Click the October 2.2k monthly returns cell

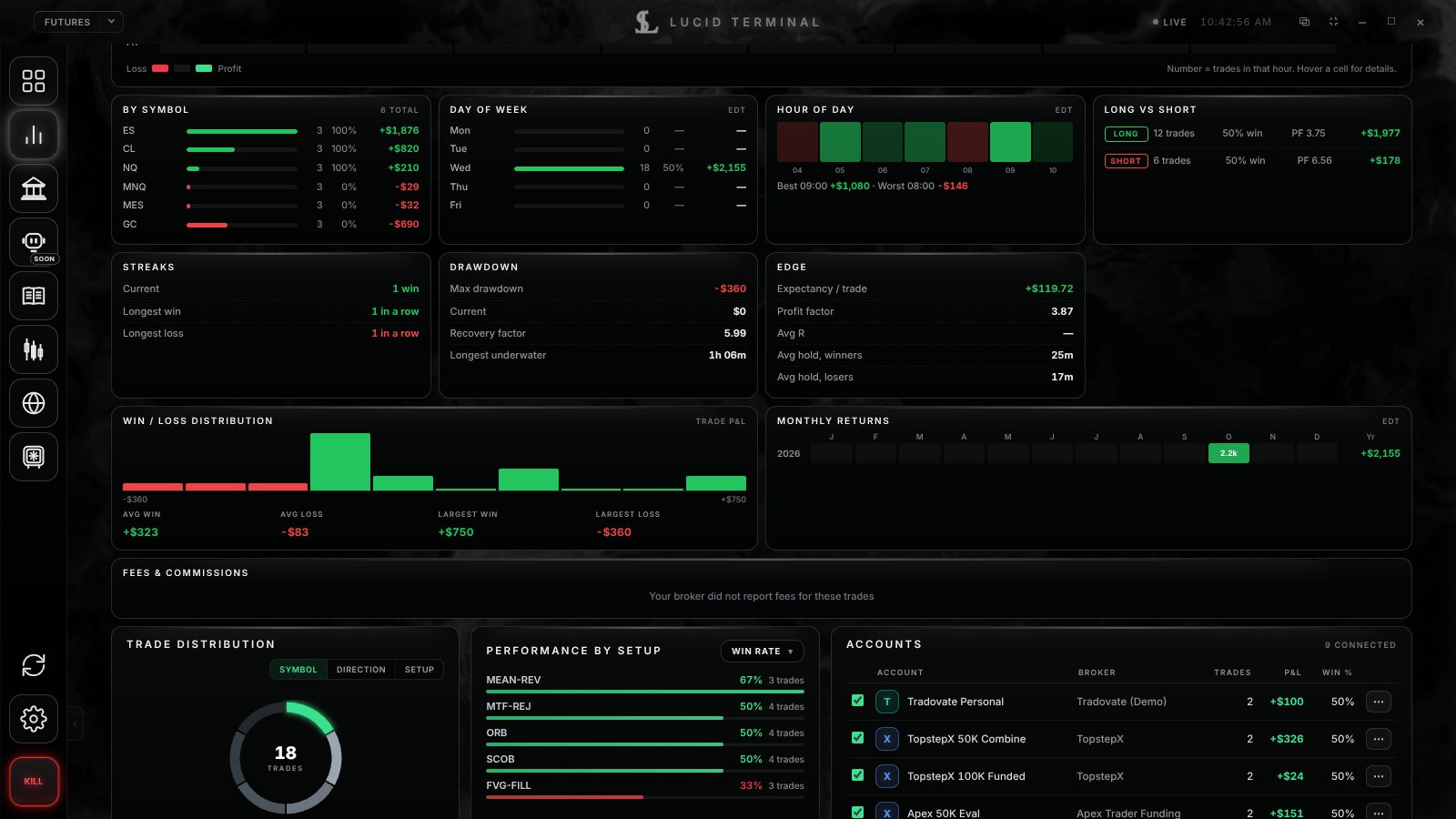(1228, 453)
